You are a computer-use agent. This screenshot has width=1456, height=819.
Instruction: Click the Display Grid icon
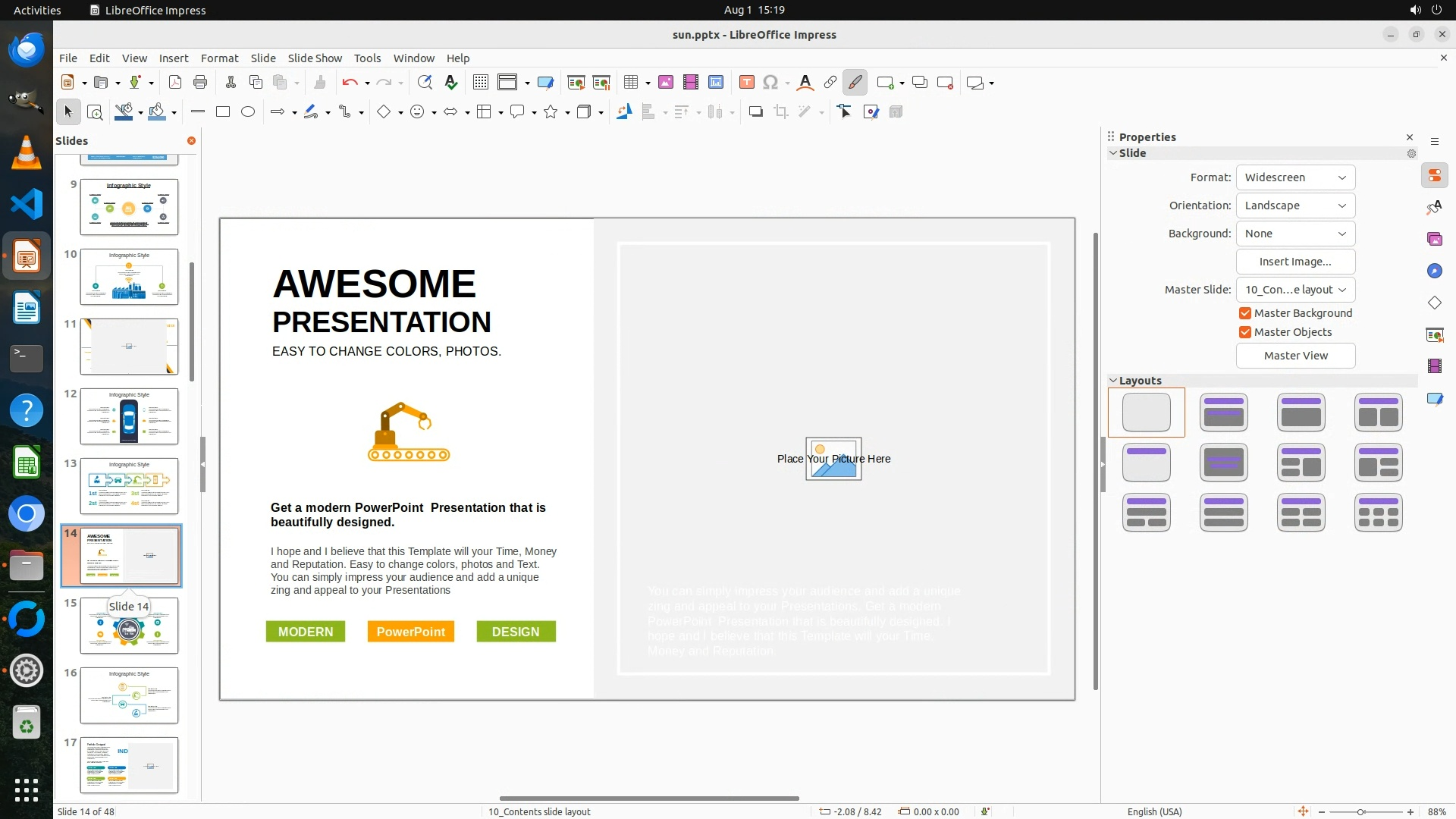[x=480, y=83]
